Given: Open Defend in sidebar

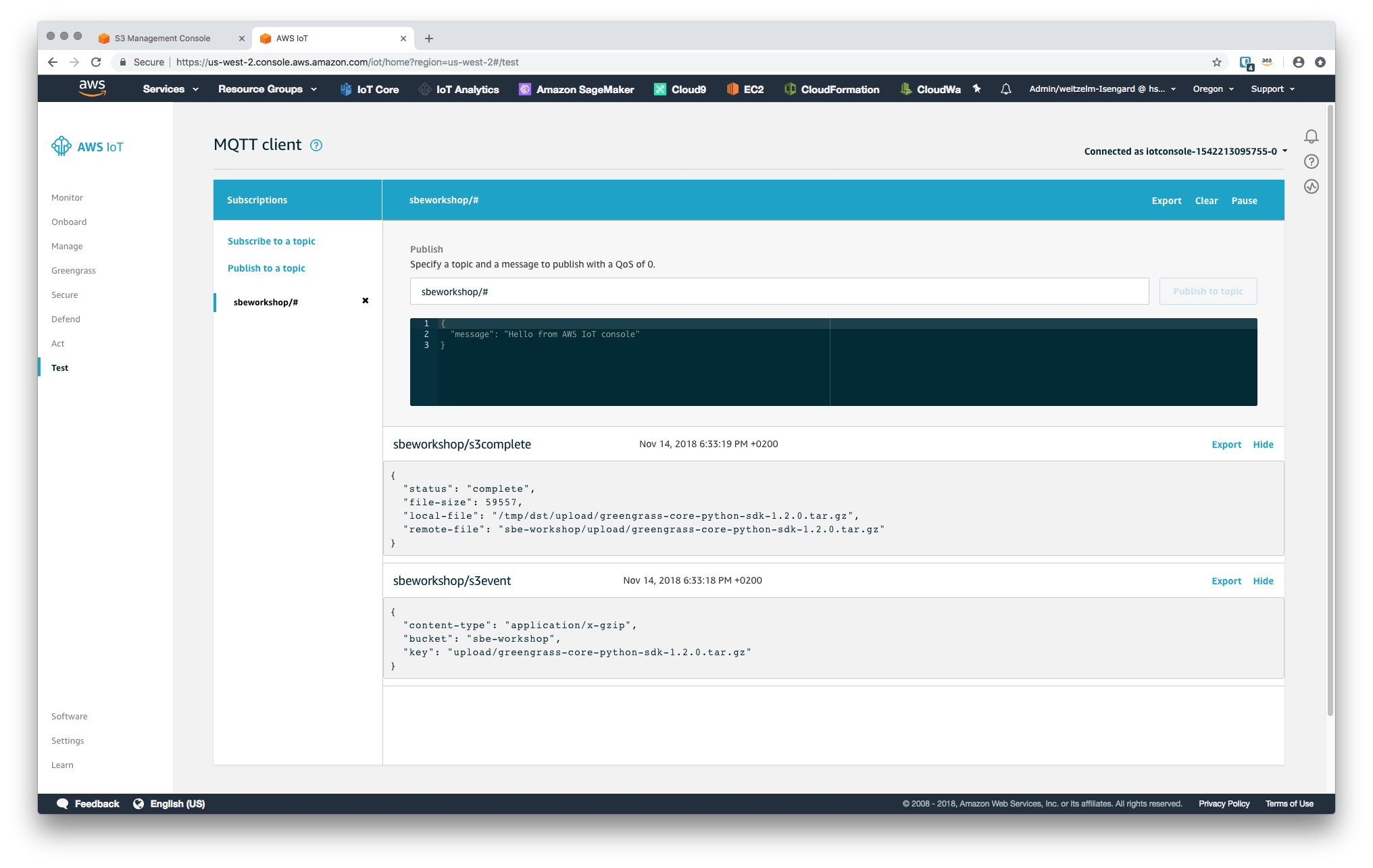Looking at the screenshot, I should 66,320.
